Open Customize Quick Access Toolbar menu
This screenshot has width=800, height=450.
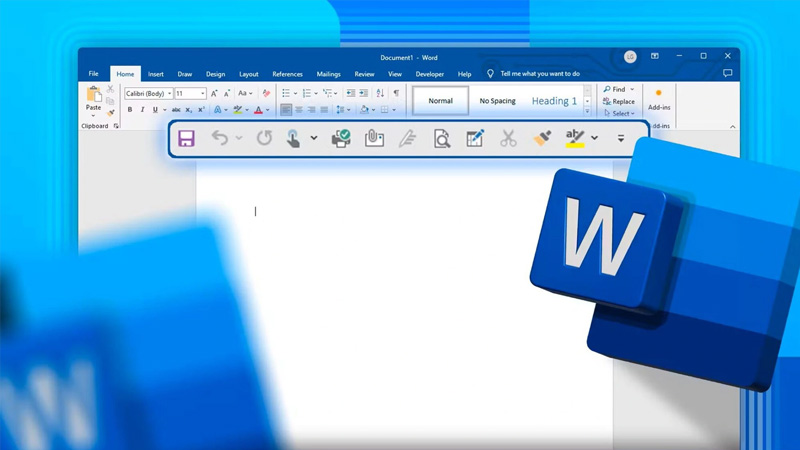point(621,138)
